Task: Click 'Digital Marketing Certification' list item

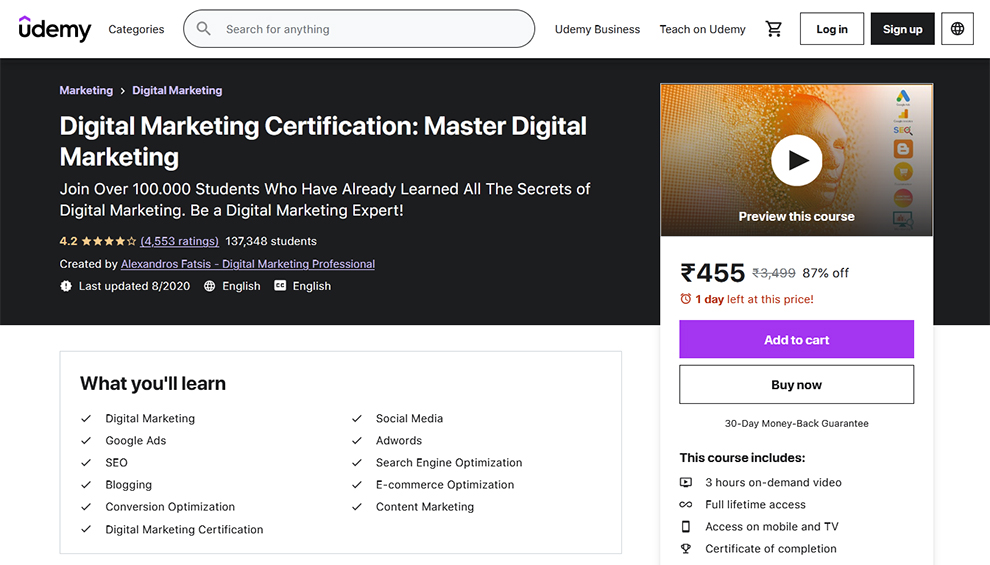Action: 184,530
